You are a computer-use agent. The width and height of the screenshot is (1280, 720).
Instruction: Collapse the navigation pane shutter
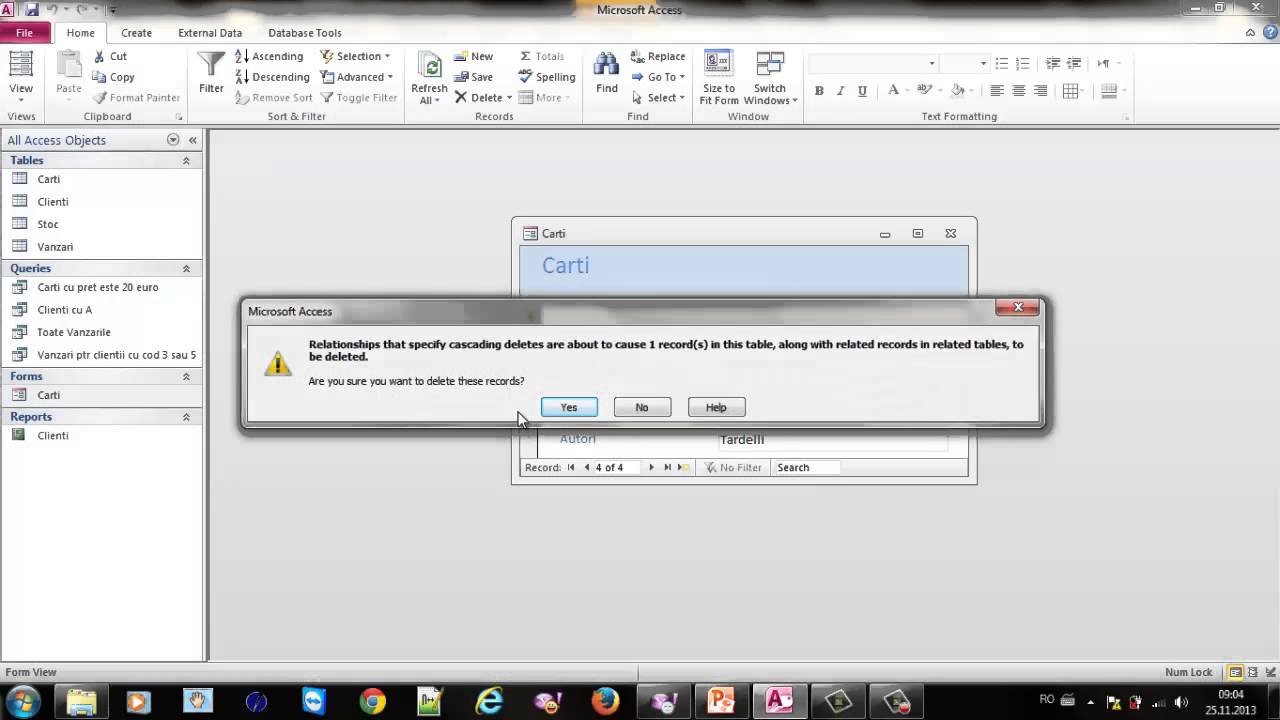pos(192,140)
